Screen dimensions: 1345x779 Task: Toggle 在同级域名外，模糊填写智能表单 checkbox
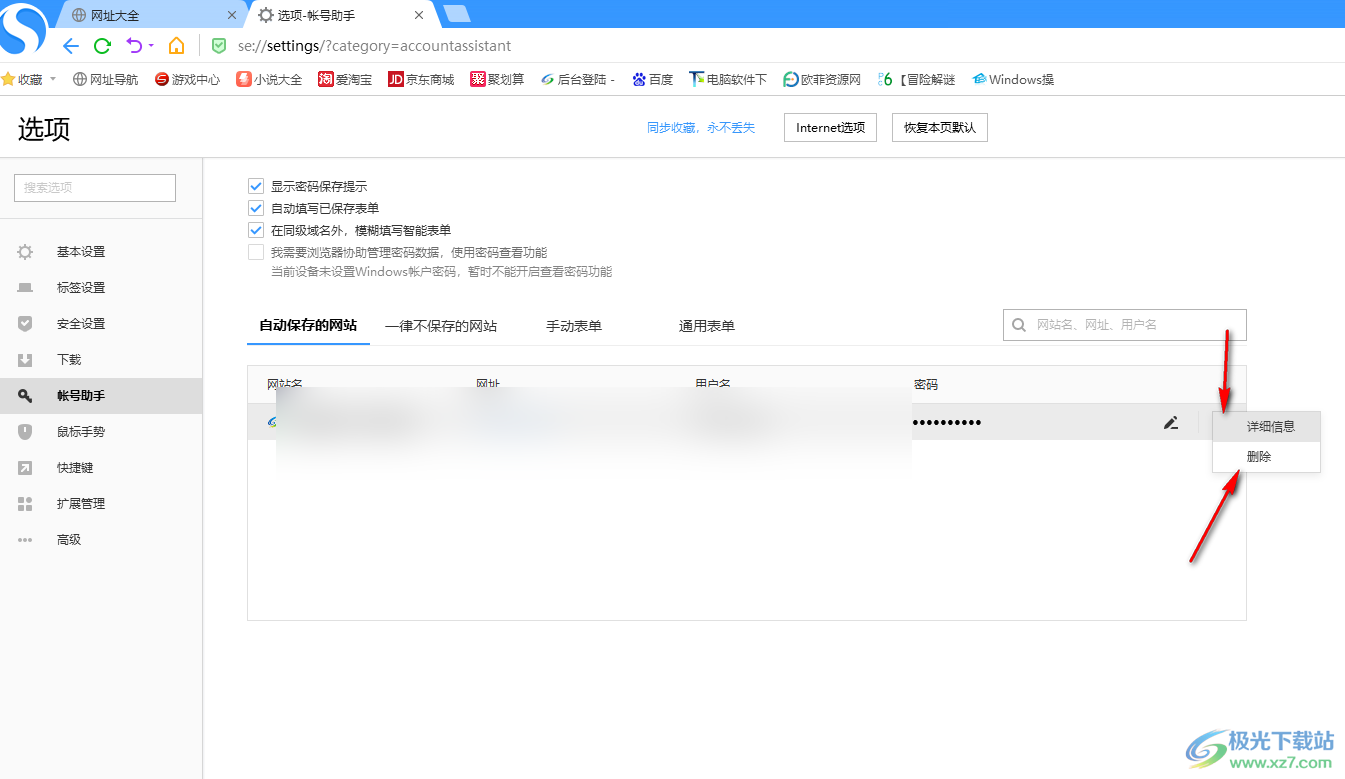(x=256, y=230)
